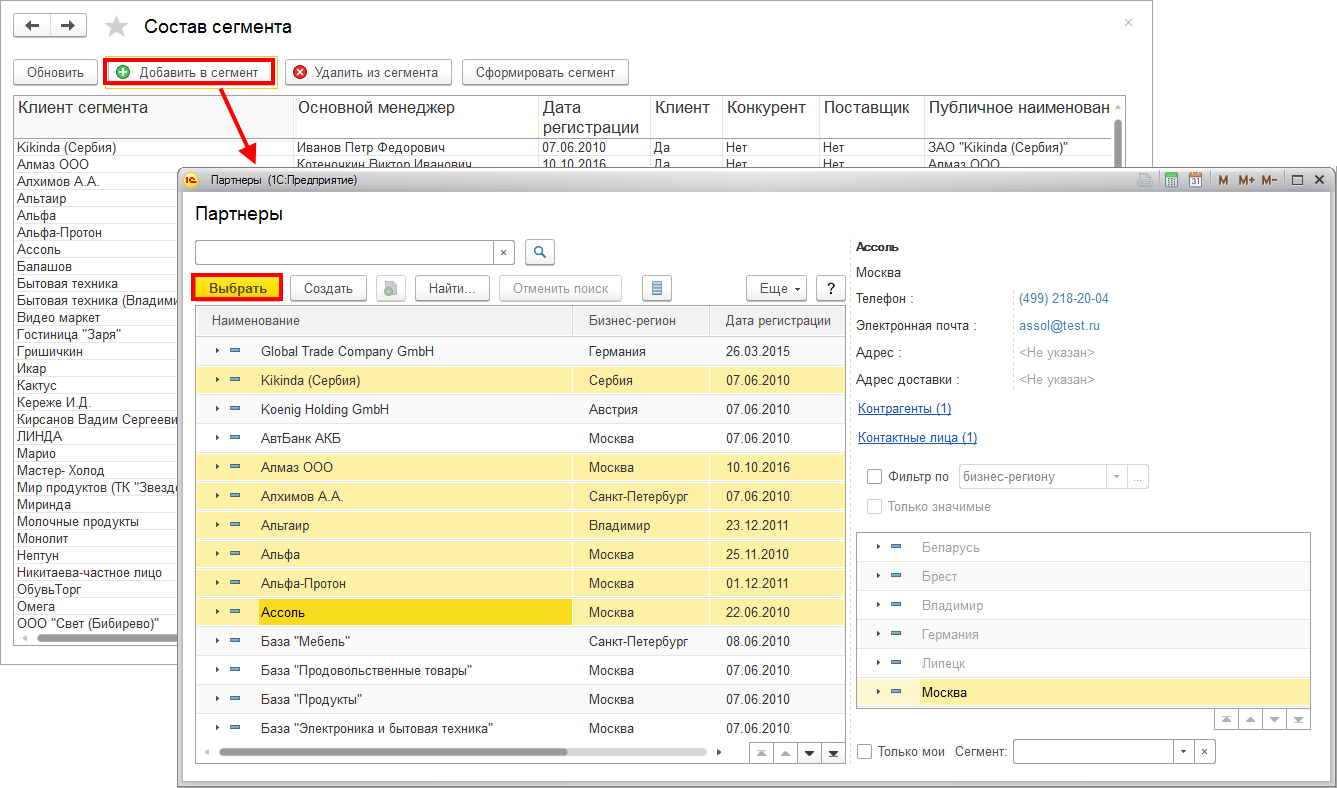
Task: Open the calendar icon in Партнеры title bar
Action: pos(1195,180)
